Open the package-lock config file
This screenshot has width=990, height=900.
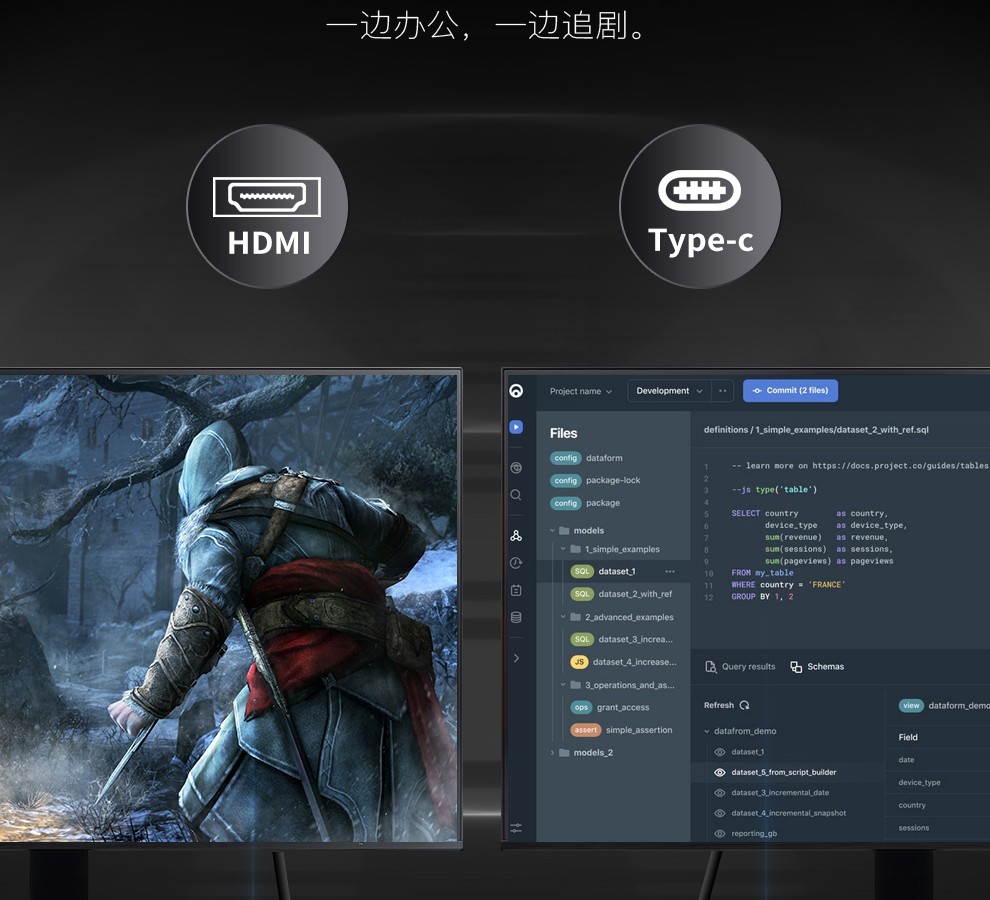pyautogui.click(x=595, y=481)
